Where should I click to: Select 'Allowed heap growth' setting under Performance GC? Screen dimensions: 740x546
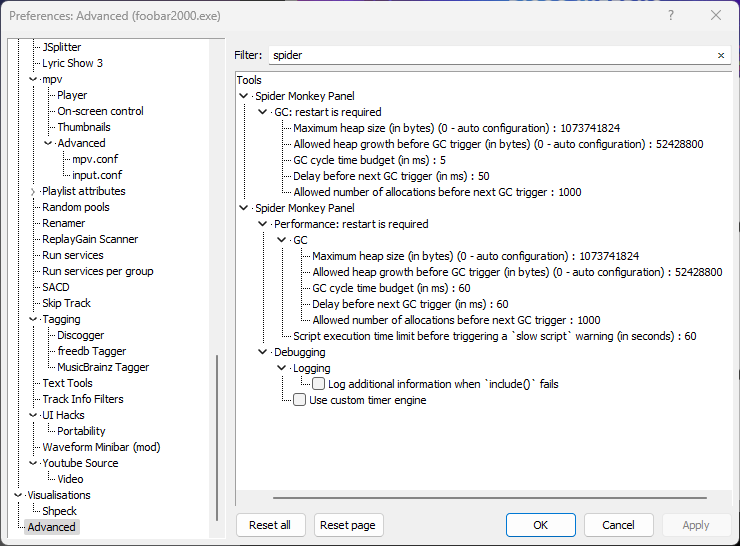(517, 272)
